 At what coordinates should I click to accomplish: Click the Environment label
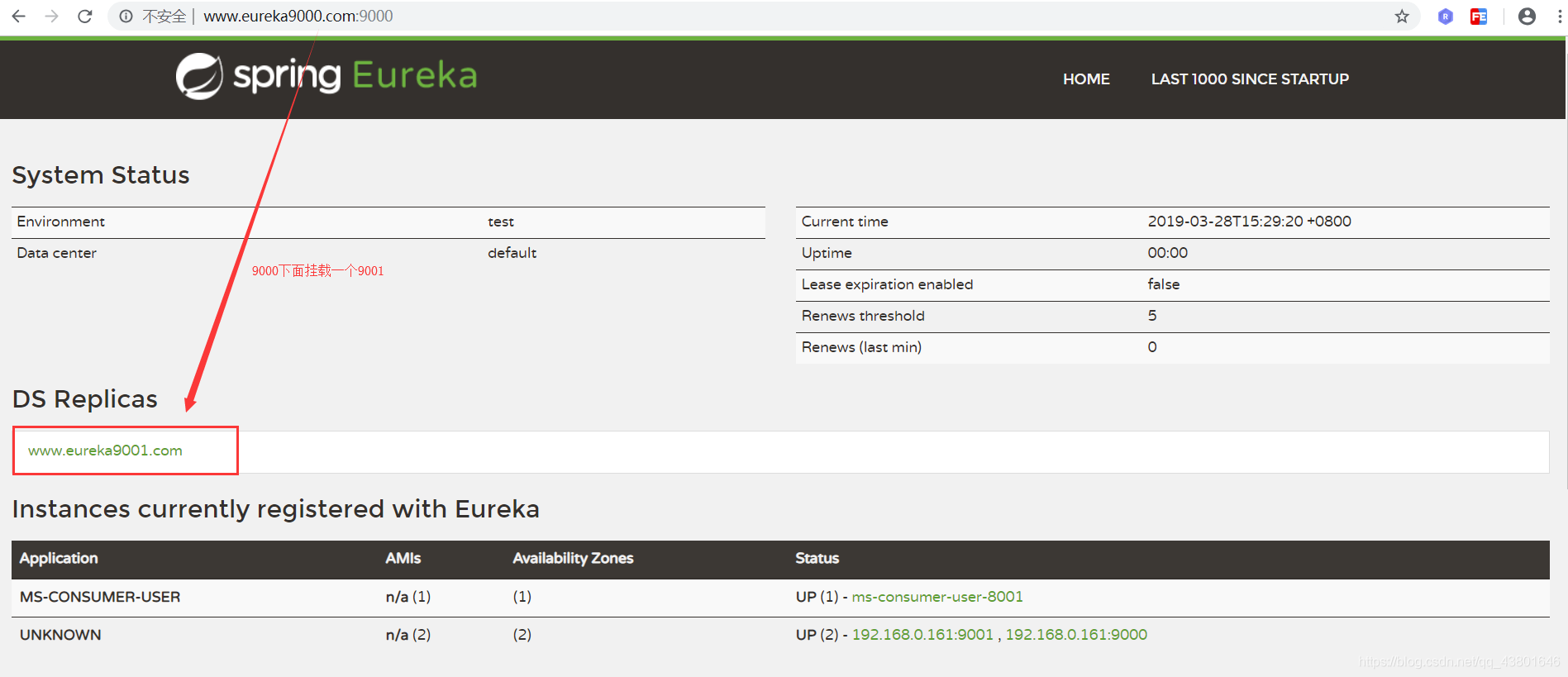click(61, 222)
